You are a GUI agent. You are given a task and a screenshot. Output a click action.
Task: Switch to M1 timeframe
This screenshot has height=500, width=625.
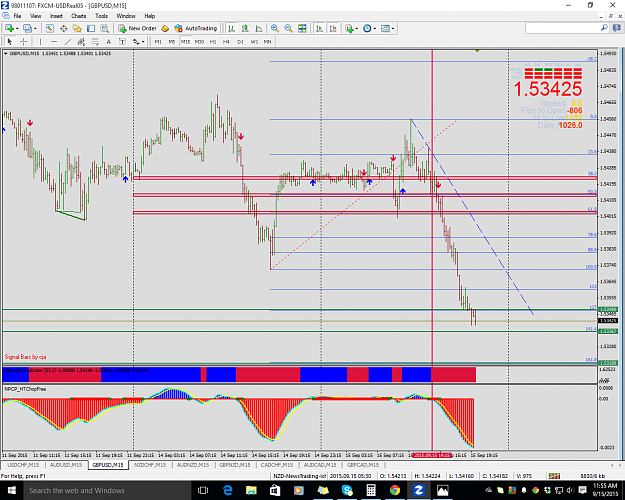pyautogui.click(x=158, y=41)
